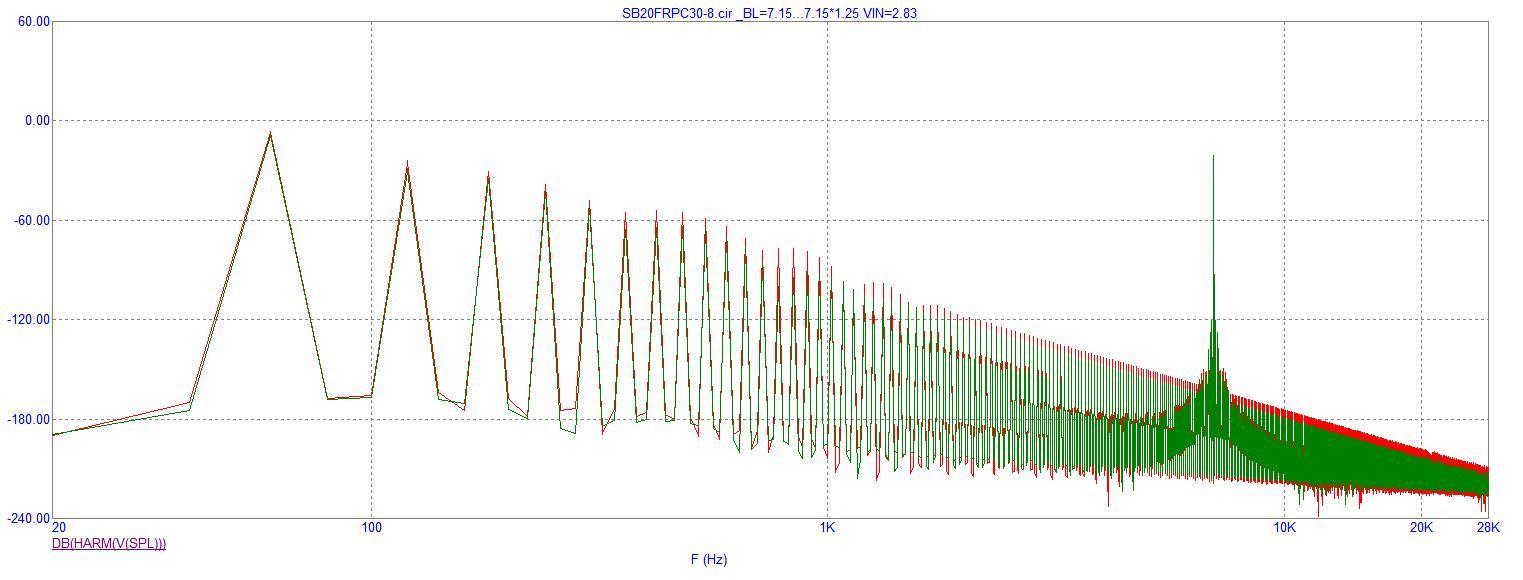Screen dimensions: 1523x580
Task: Click the 20K frequency axis label
Action: tap(1421, 528)
